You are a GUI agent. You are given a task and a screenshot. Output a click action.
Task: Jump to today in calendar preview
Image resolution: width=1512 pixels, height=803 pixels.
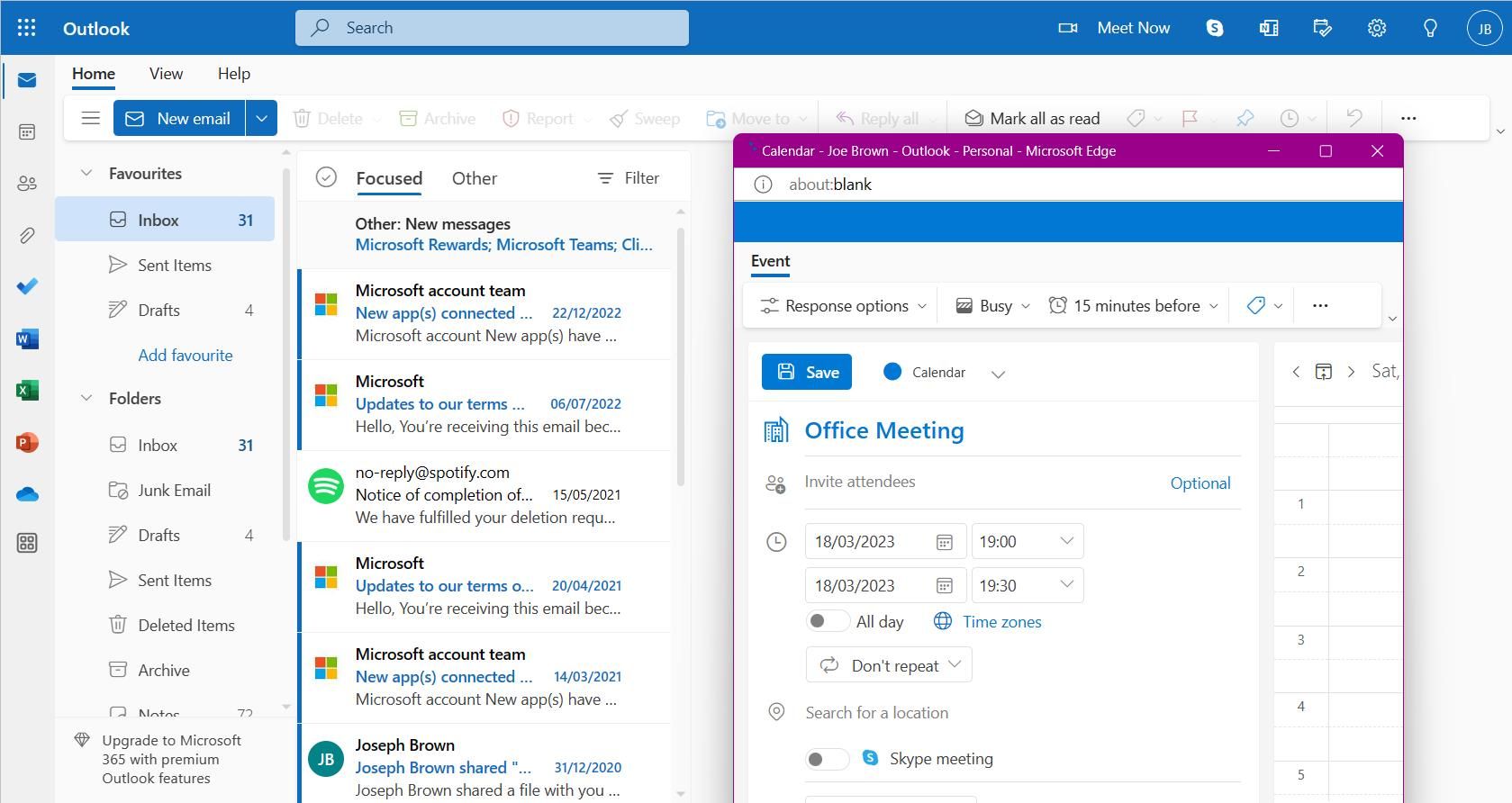point(1323,372)
